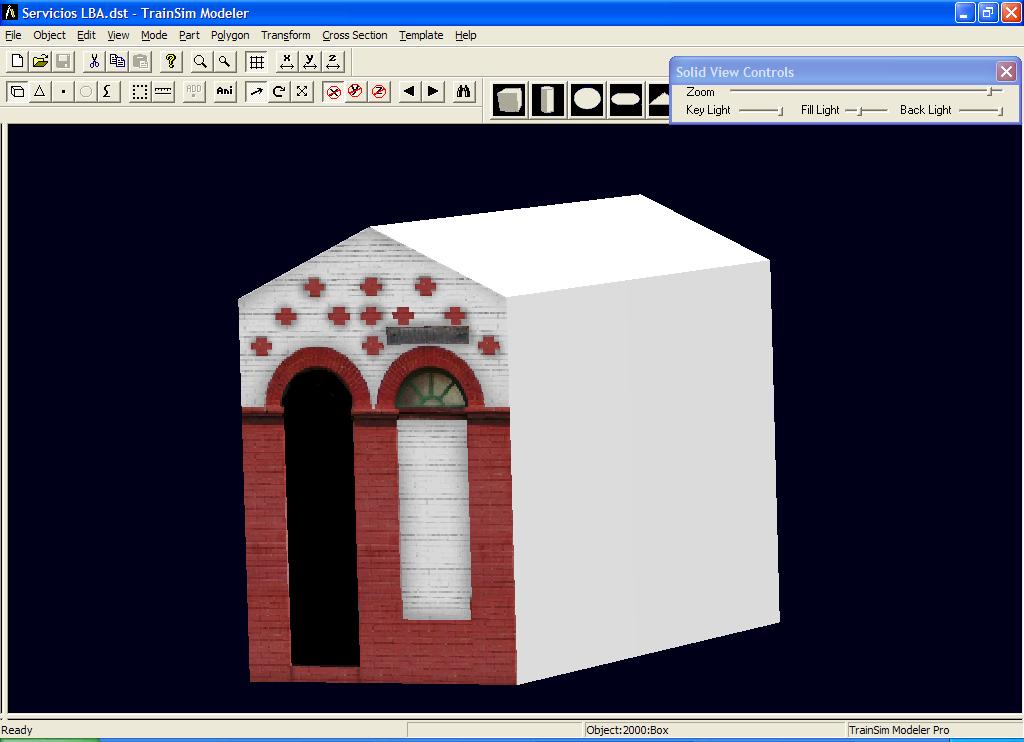The height and width of the screenshot is (742, 1024).
Task: Open a file with the folder icon
Action: (40, 62)
